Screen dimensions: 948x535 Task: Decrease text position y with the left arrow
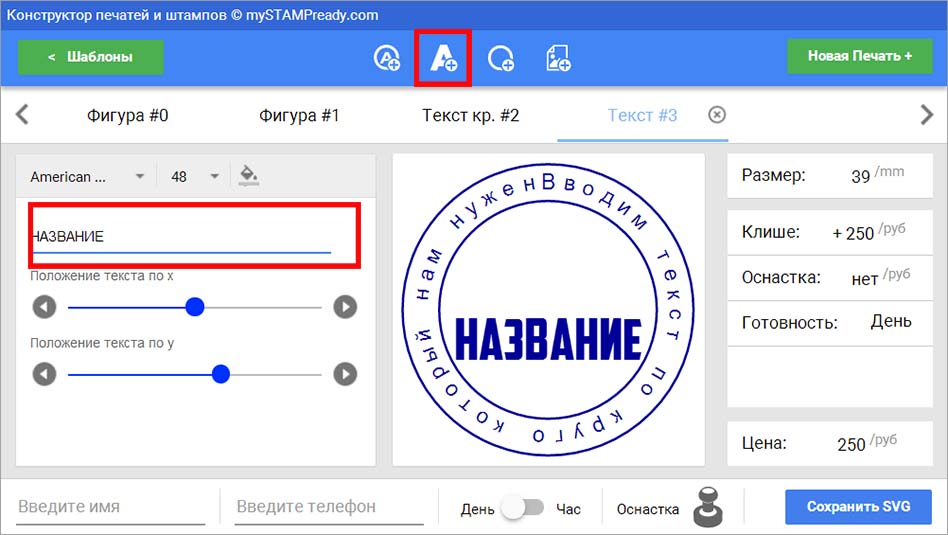(x=44, y=374)
